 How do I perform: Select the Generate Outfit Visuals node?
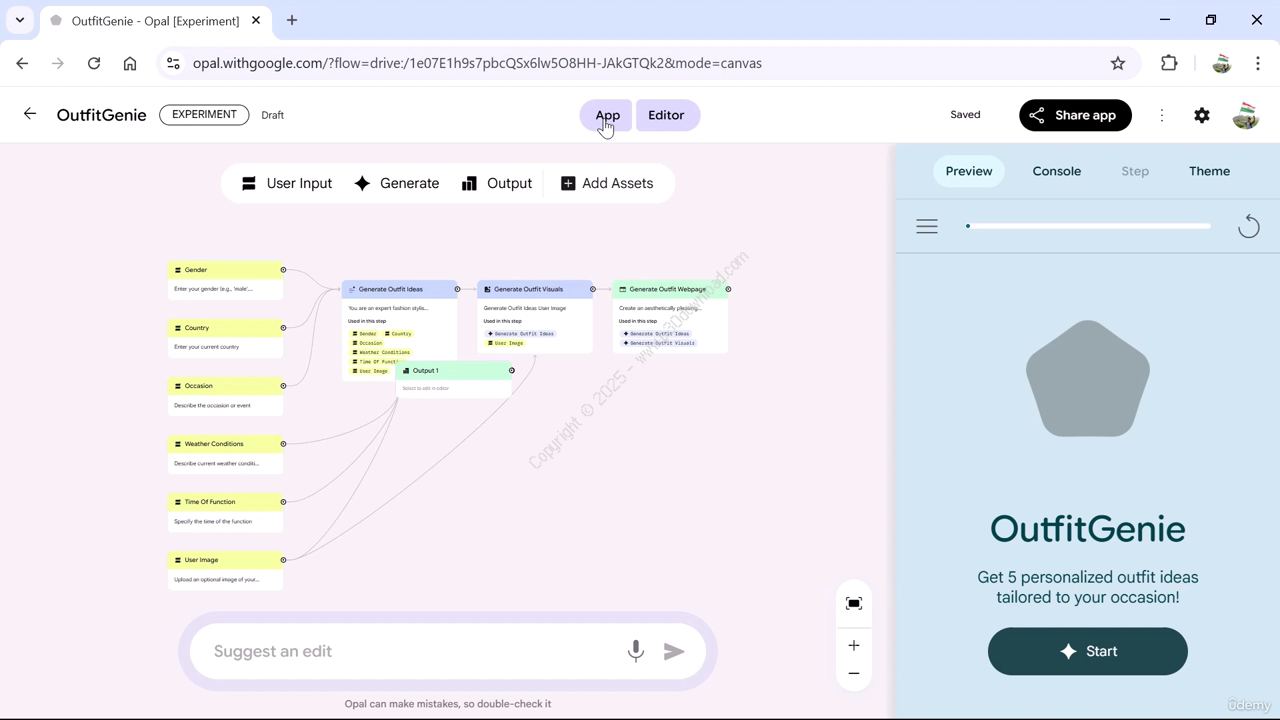click(535, 316)
